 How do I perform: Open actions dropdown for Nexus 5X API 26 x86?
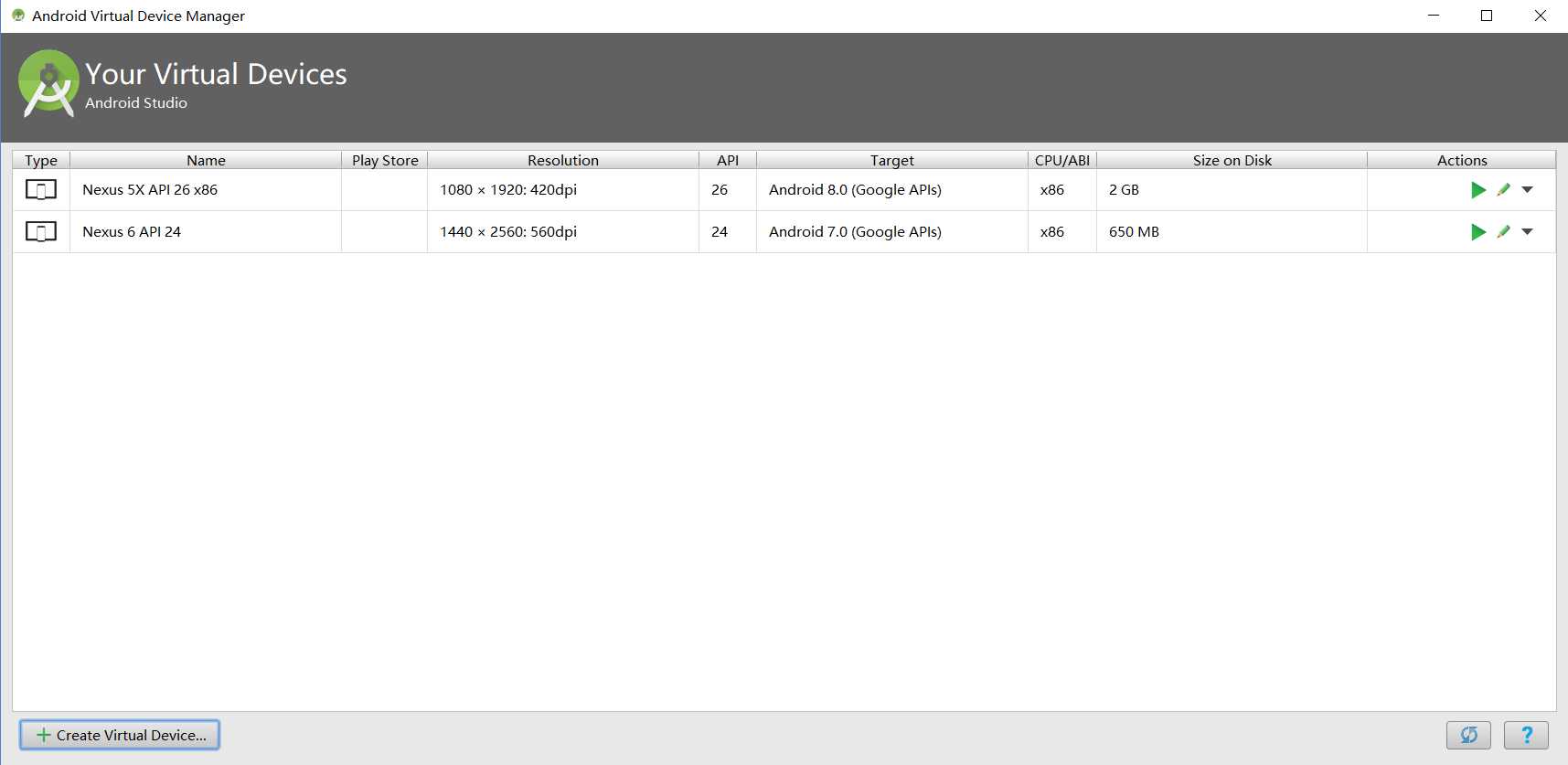[1527, 190]
